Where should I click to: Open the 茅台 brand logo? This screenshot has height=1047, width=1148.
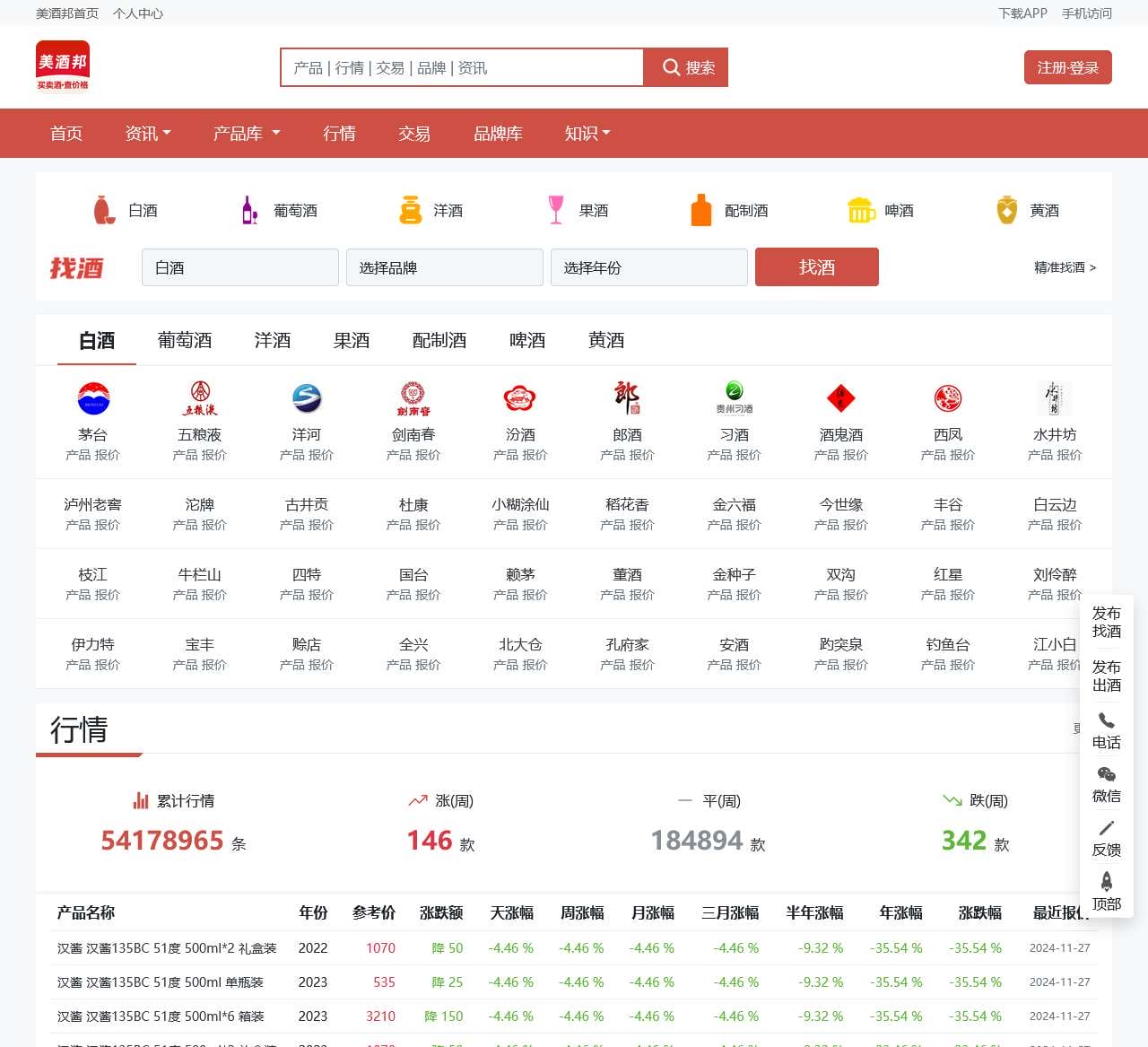pyautogui.click(x=93, y=397)
